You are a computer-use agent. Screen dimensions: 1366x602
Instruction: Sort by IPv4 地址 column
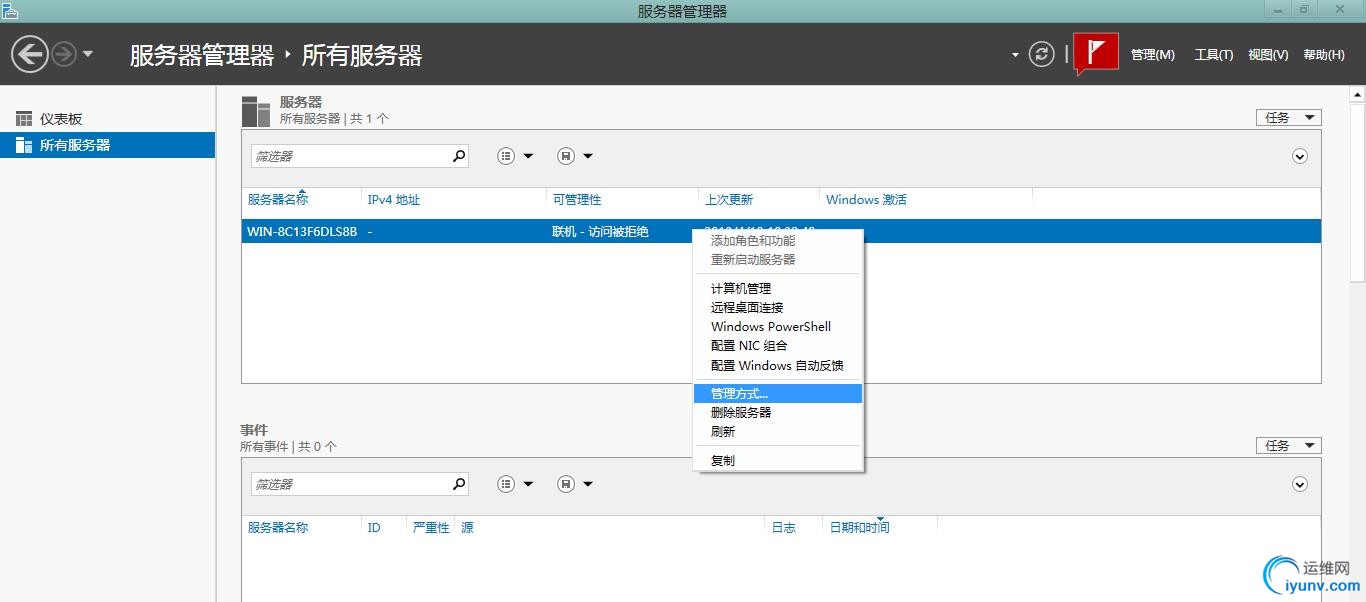(x=394, y=200)
